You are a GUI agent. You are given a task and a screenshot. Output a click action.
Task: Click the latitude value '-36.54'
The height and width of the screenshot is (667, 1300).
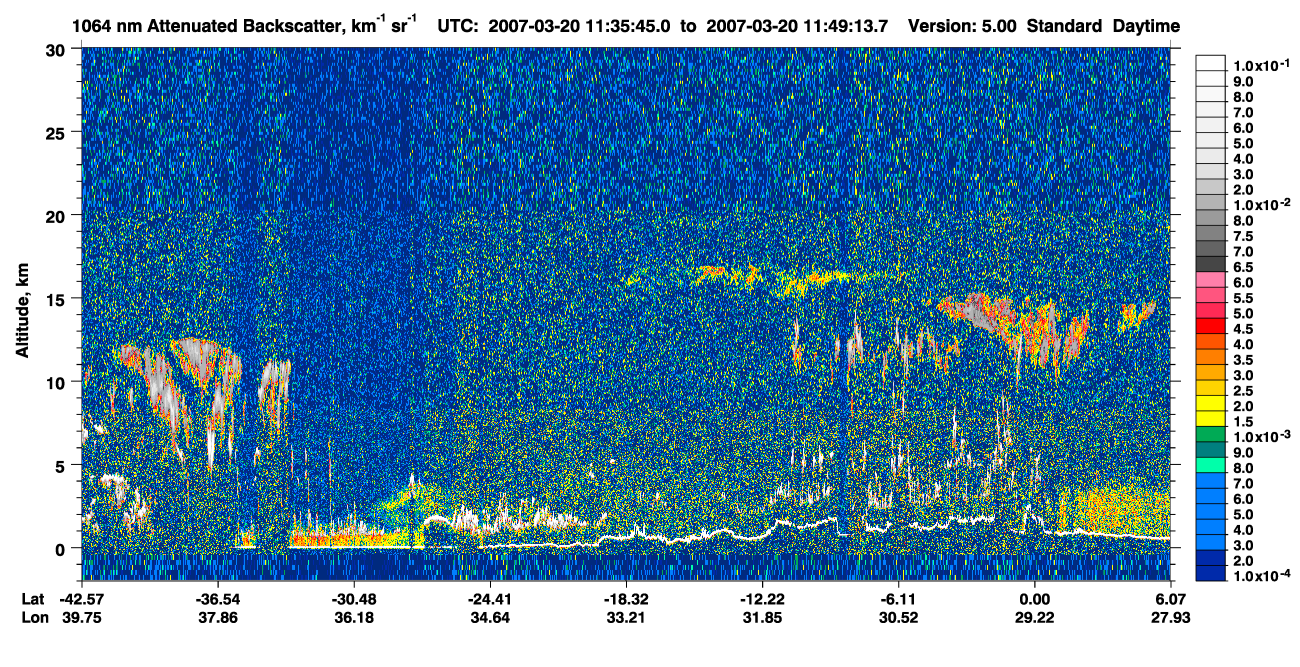[x=217, y=598]
